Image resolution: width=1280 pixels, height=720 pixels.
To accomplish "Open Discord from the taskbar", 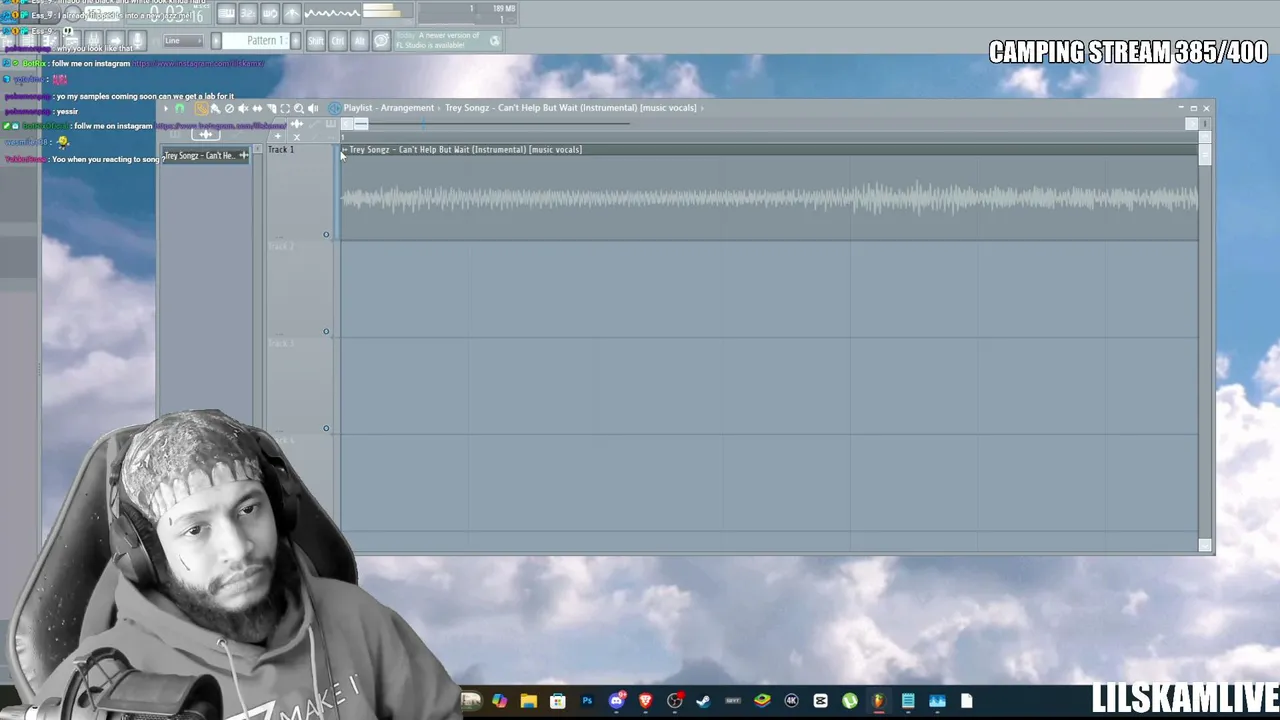I will [616, 701].
